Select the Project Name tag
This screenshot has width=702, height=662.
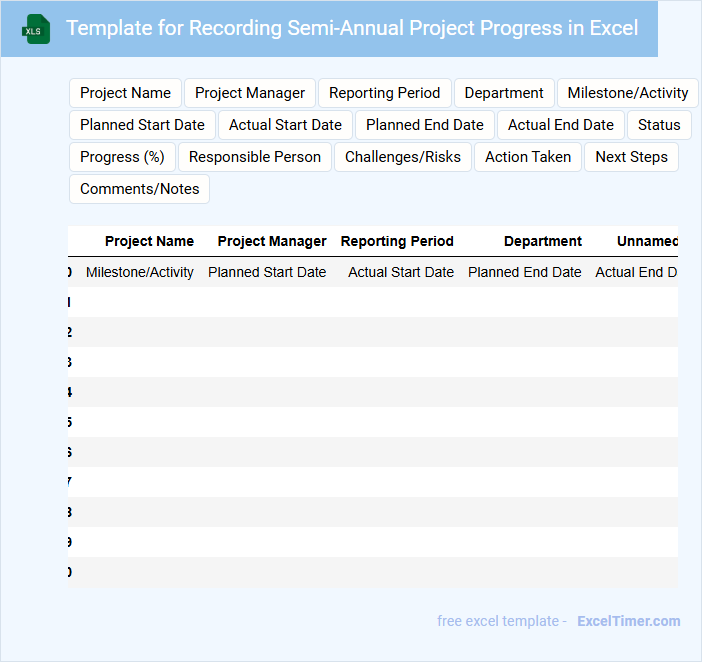[x=125, y=93]
